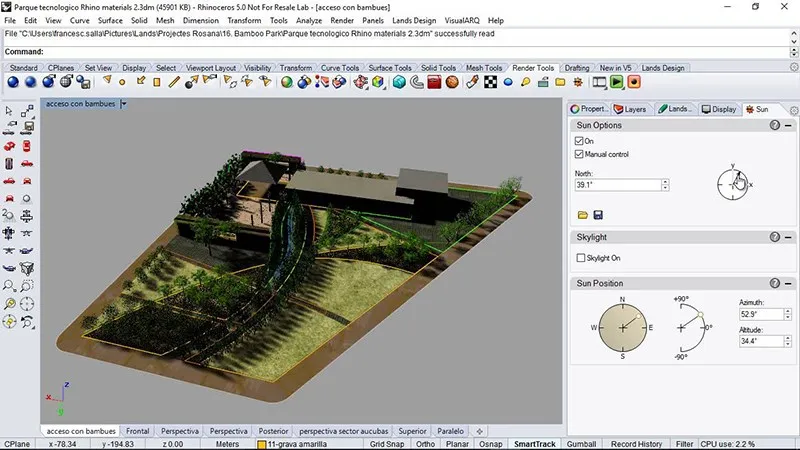Click the add viewport tab plus icon
The image size is (800, 450).
(x=479, y=431)
